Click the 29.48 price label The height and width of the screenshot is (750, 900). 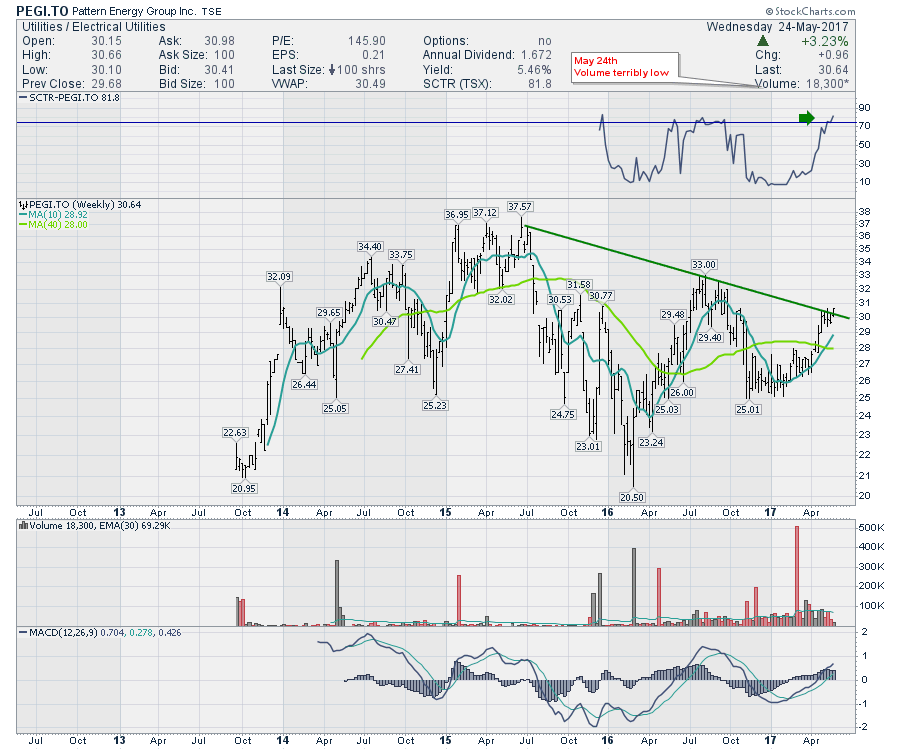tap(673, 314)
